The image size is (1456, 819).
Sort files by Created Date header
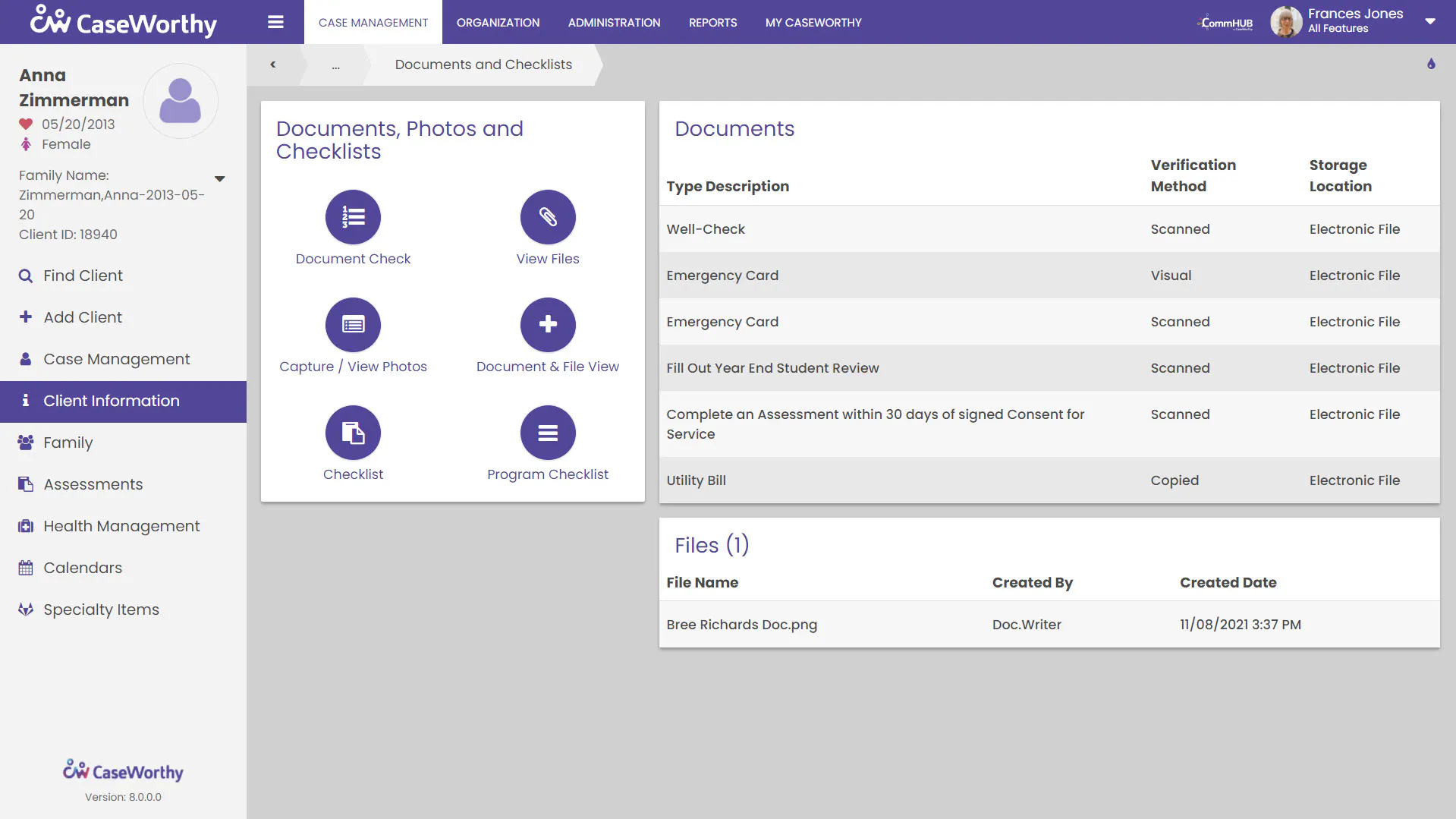pyautogui.click(x=1228, y=582)
